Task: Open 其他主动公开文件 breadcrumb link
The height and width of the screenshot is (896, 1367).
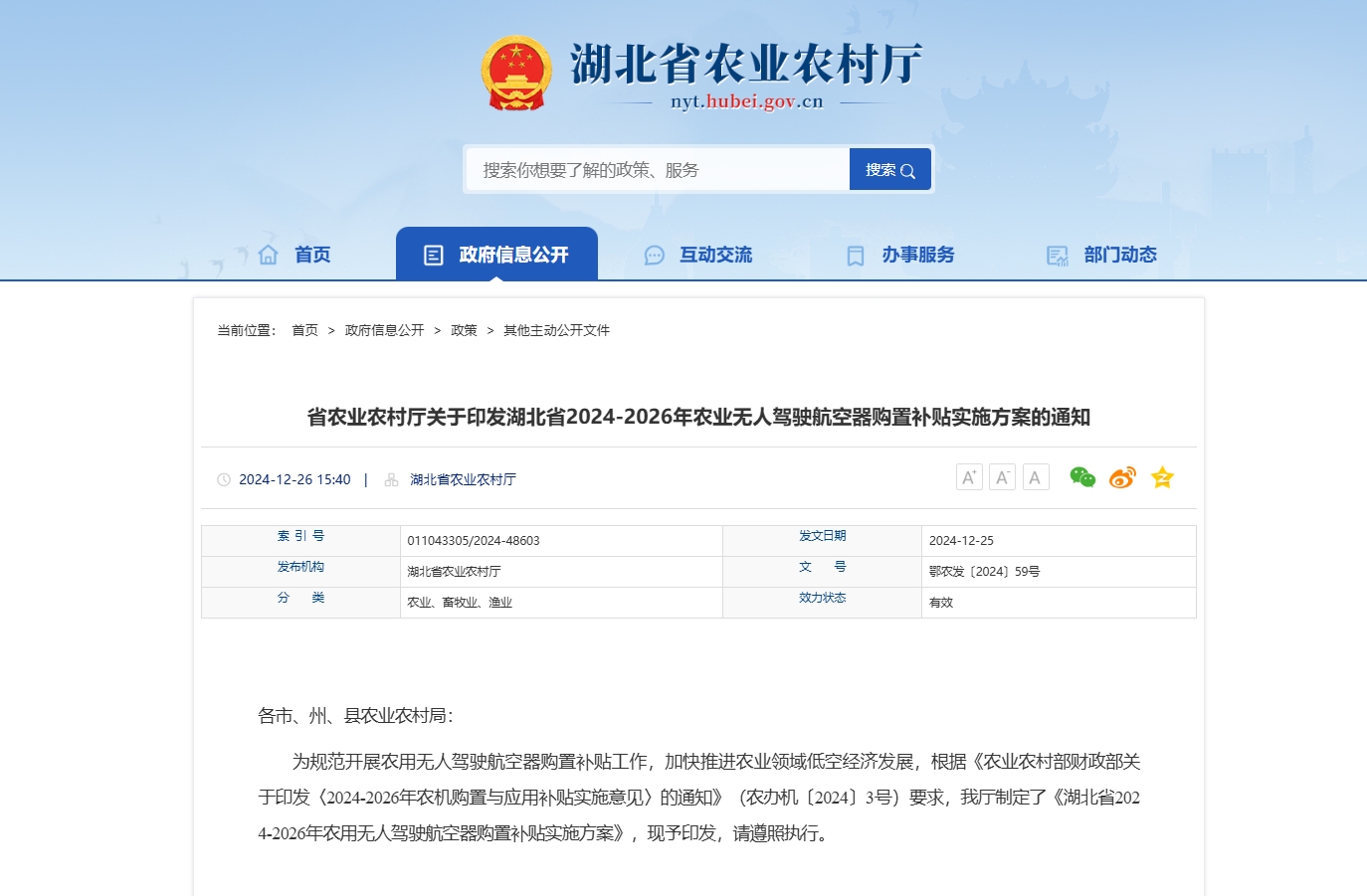Action: click(x=556, y=330)
